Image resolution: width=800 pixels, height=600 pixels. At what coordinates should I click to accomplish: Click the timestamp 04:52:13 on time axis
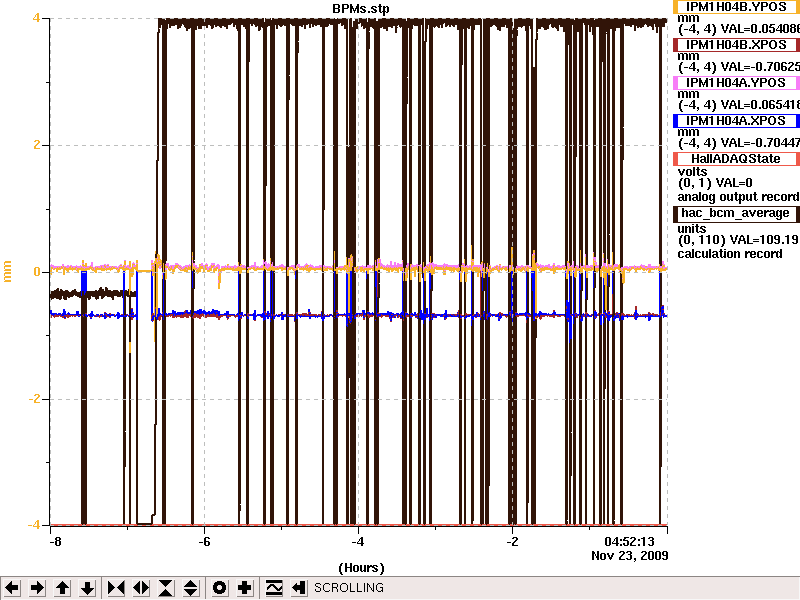tap(629, 541)
